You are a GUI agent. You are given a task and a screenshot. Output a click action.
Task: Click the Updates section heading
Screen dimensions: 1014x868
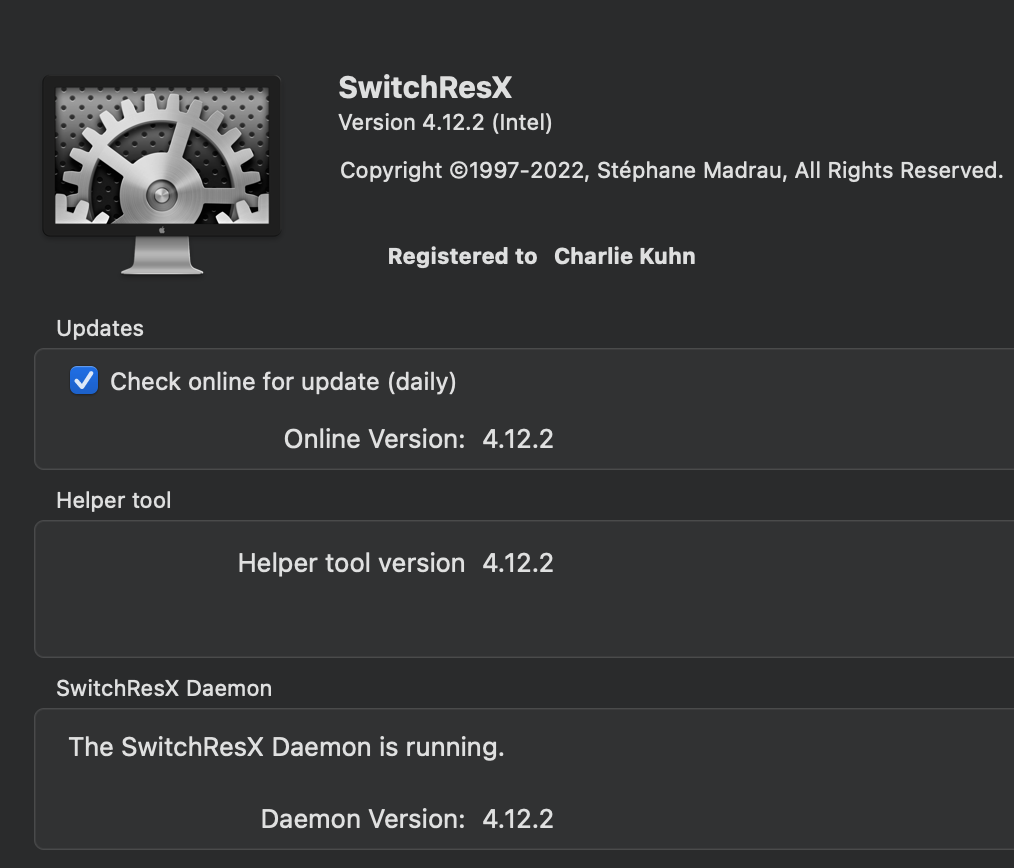(x=100, y=328)
